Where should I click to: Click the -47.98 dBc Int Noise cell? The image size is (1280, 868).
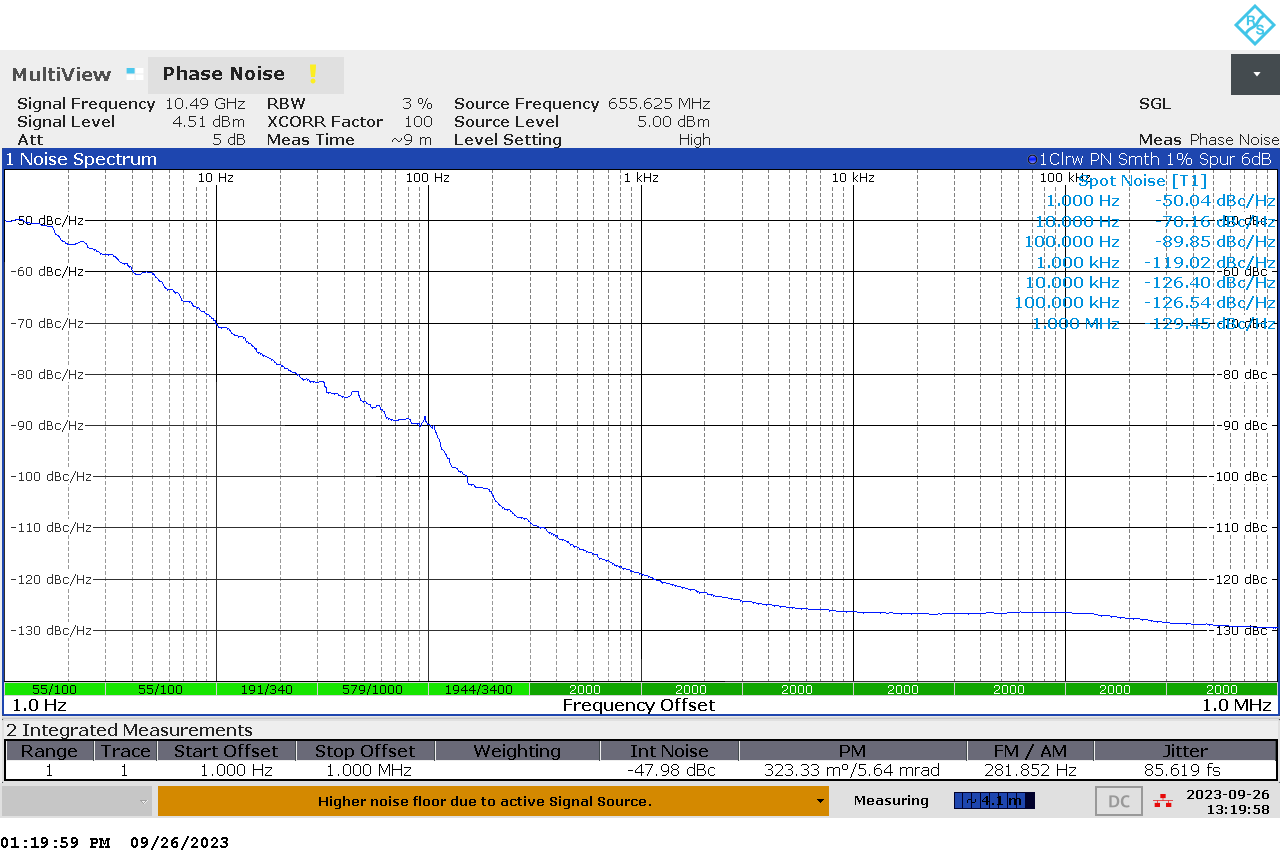[x=672, y=771]
